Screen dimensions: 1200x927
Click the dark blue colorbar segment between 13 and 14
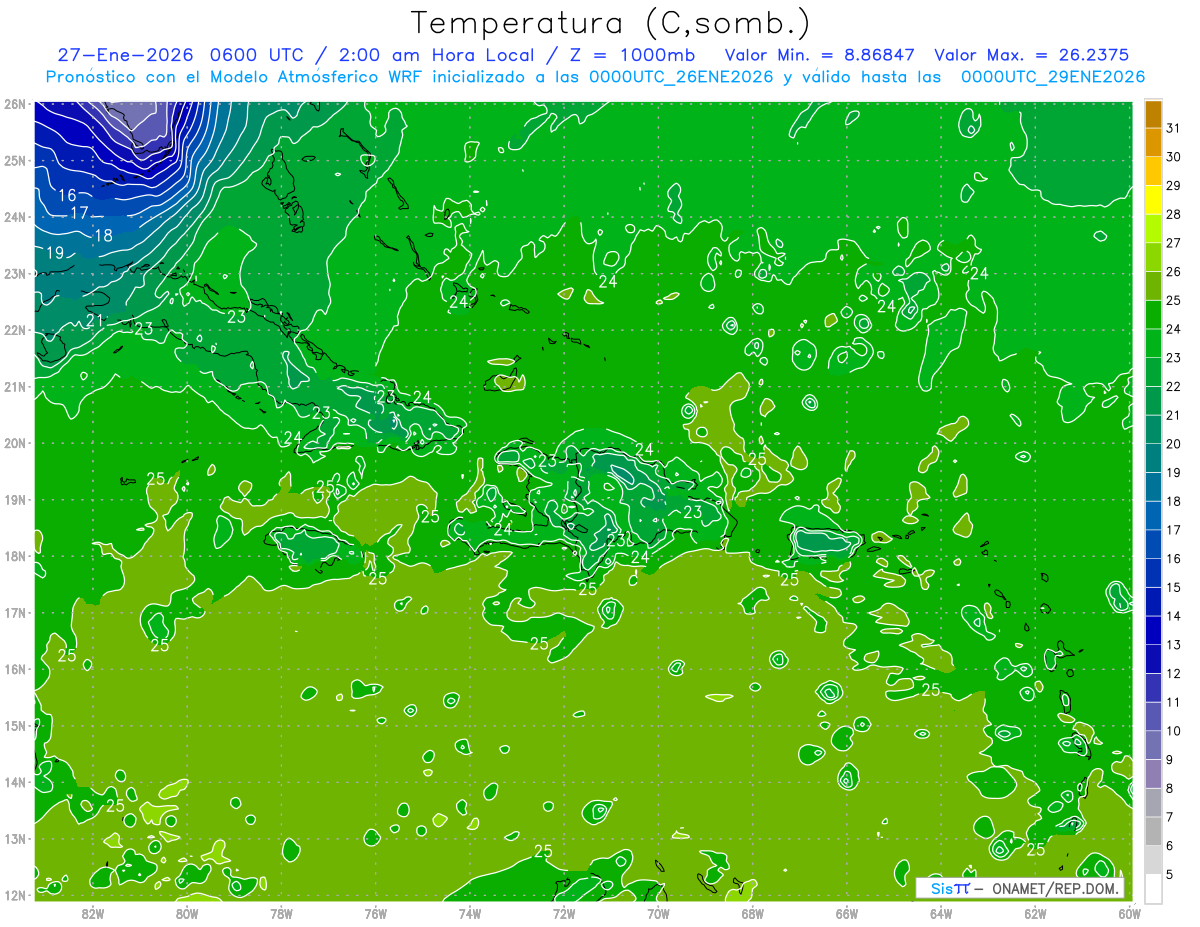[x=1153, y=631]
